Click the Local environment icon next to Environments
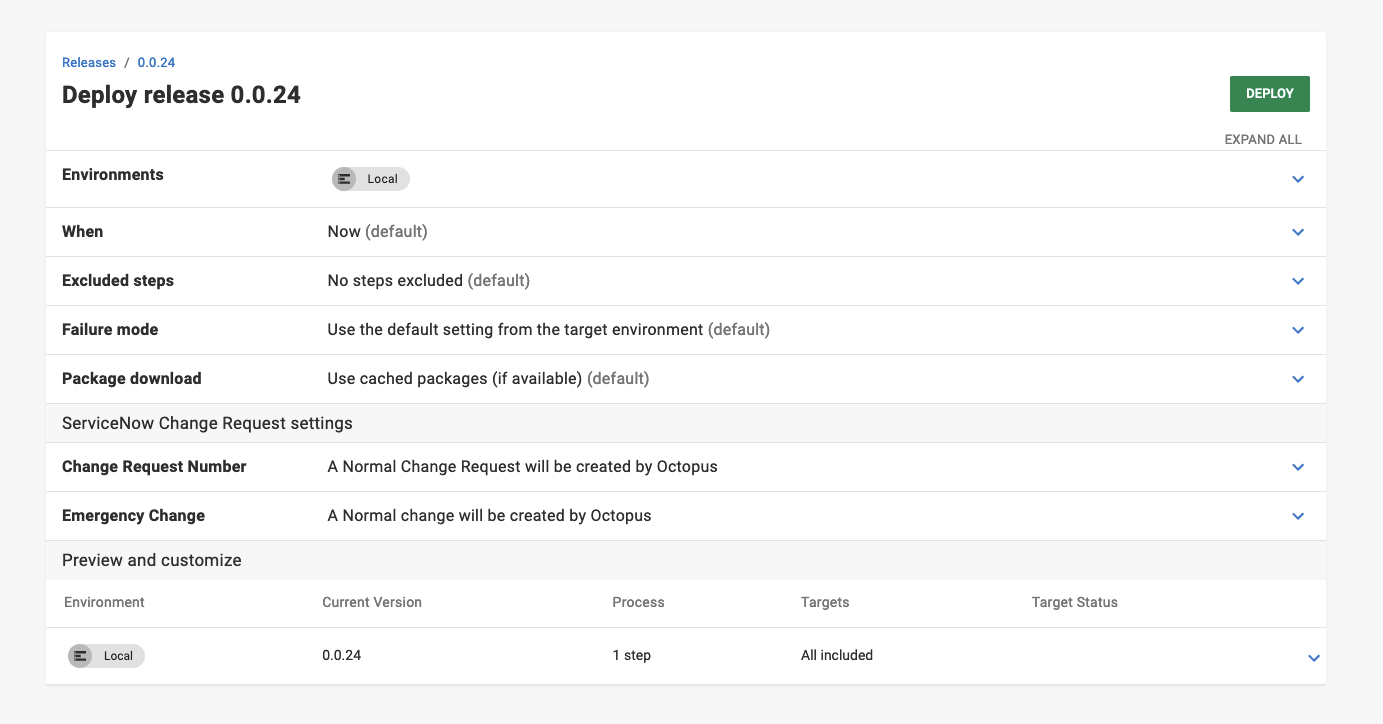The height and width of the screenshot is (724, 1383). click(344, 179)
